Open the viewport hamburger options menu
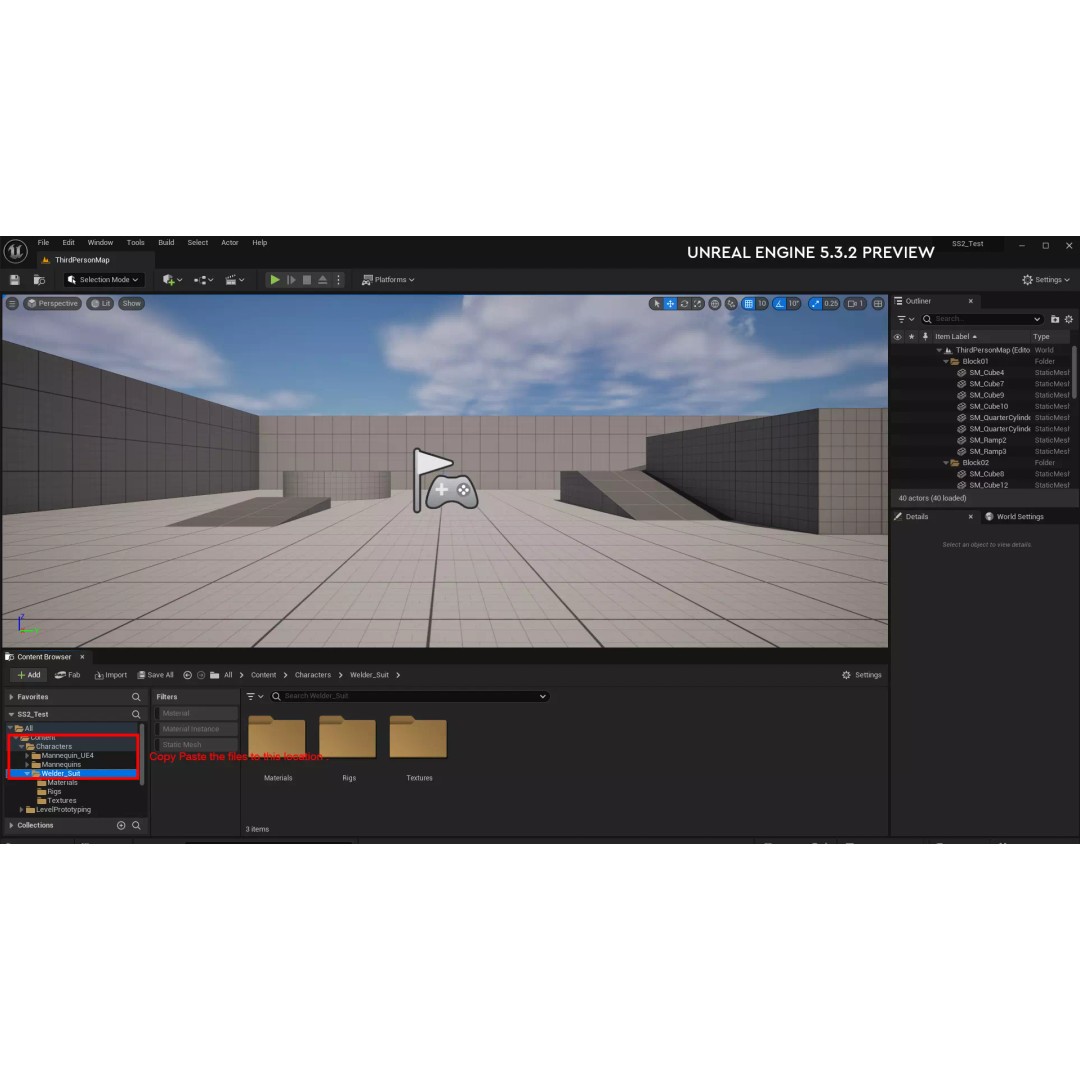This screenshot has height=1080, width=1080. pyautogui.click(x=12, y=303)
